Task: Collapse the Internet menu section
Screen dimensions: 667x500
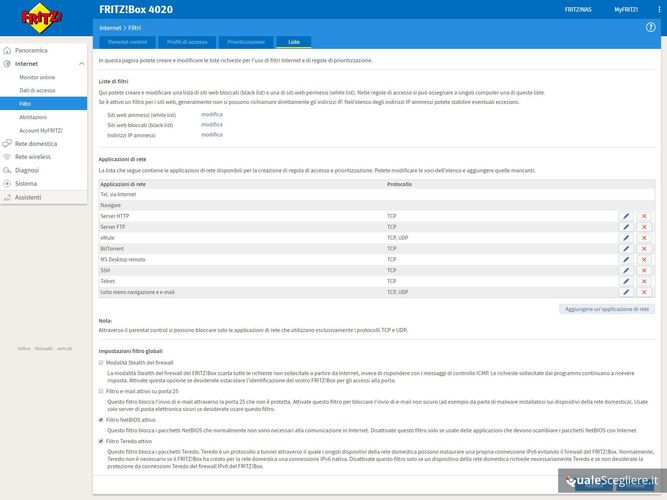Action: (27, 63)
